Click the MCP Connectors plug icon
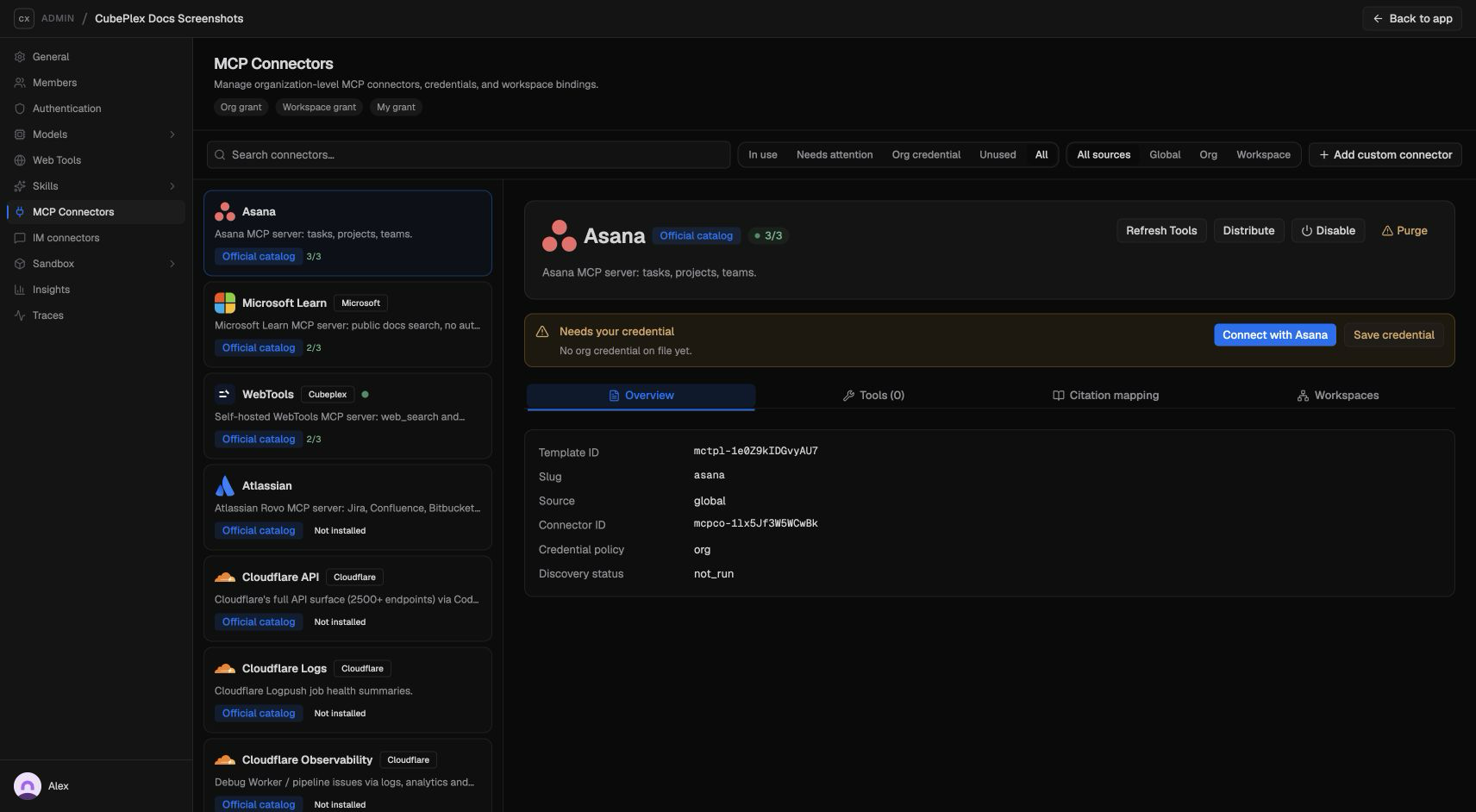The height and width of the screenshot is (812, 1476). click(x=20, y=212)
